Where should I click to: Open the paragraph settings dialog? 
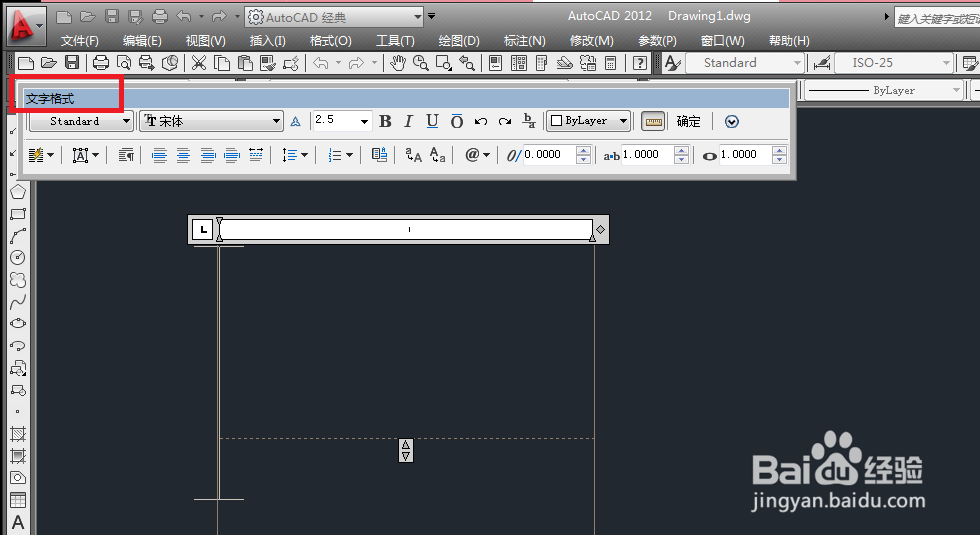(x=126, y=155)
